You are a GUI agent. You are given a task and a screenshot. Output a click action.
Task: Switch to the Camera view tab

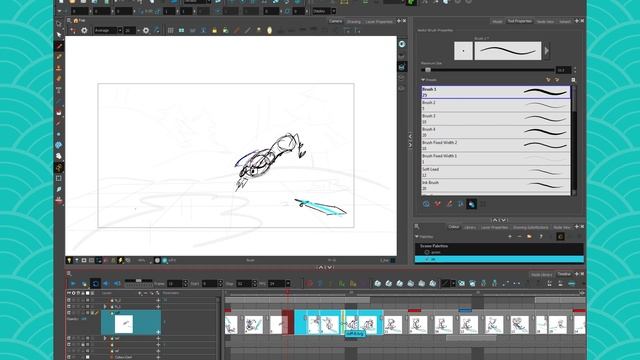pos(336,21)
